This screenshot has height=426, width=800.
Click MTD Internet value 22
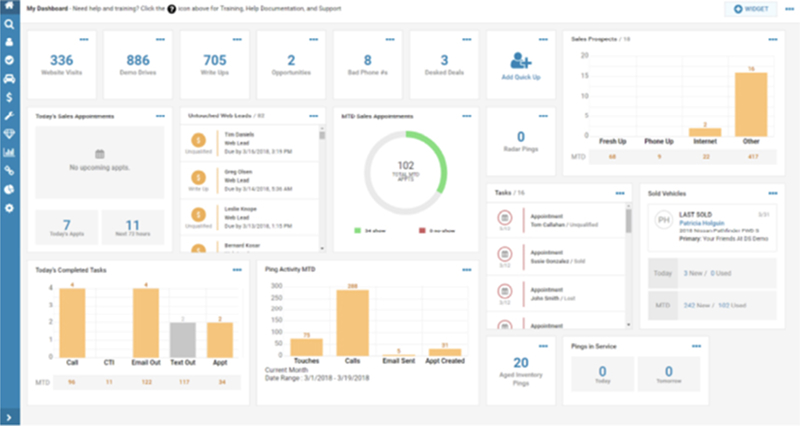[x=706, y=157]
